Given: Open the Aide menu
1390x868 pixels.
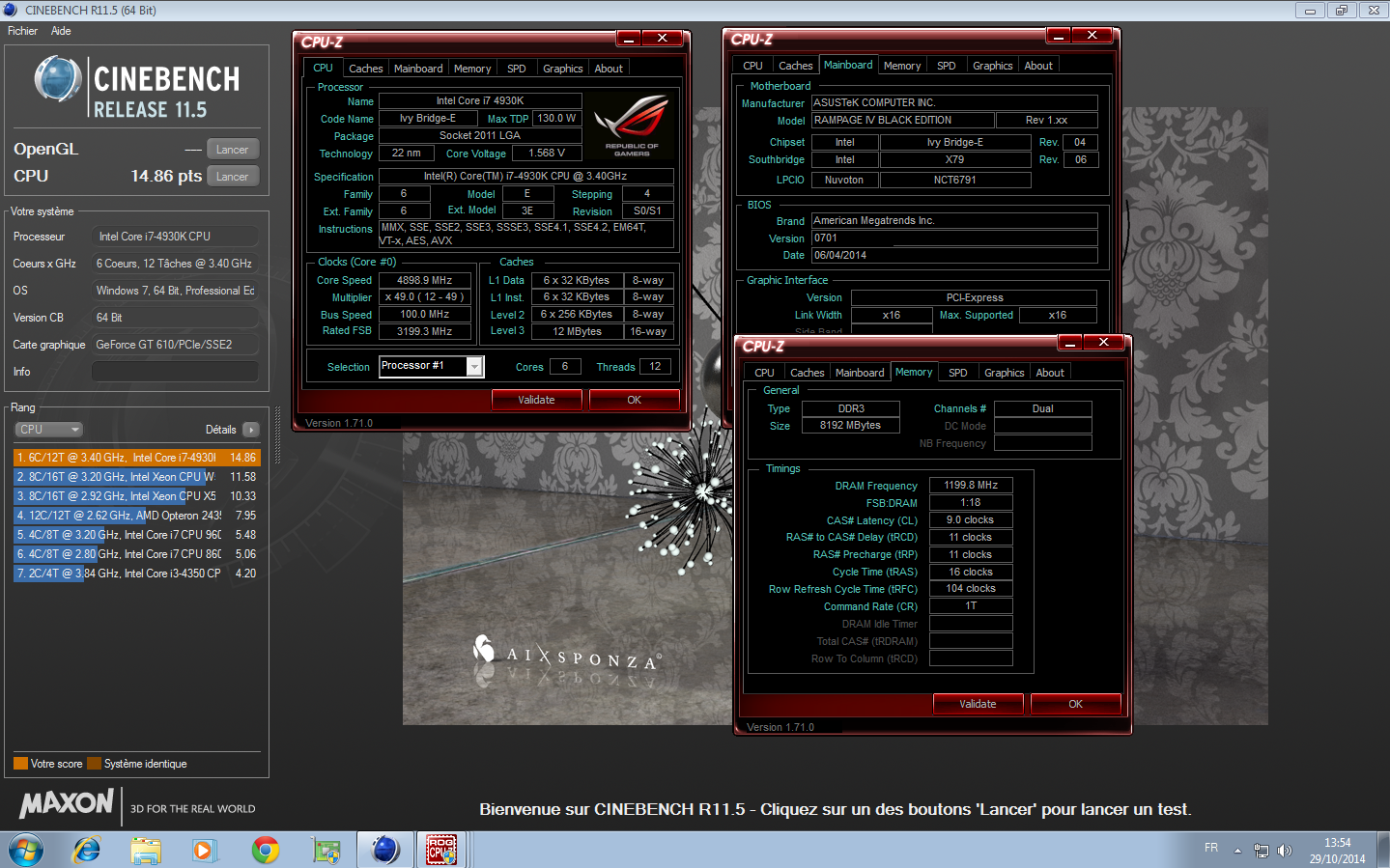Looking at the screenshot, I should [61, 31].
